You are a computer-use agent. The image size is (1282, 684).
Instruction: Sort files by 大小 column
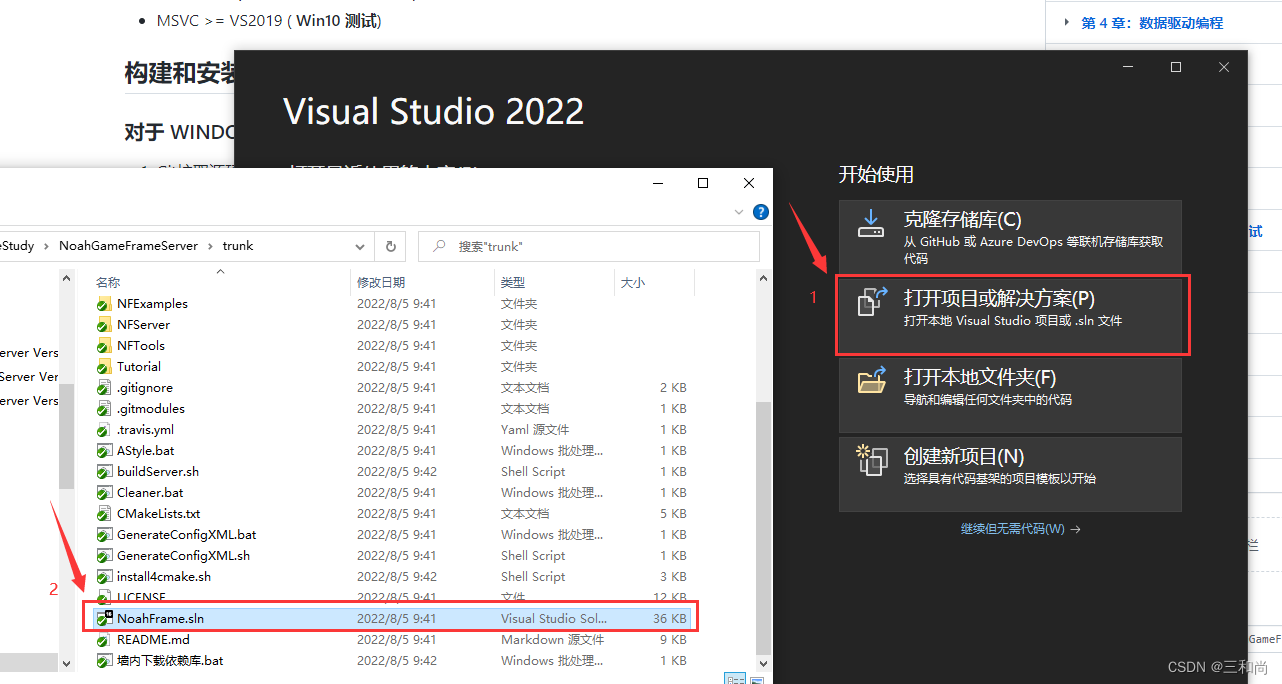pyautogui.click(x=633, y=283)
